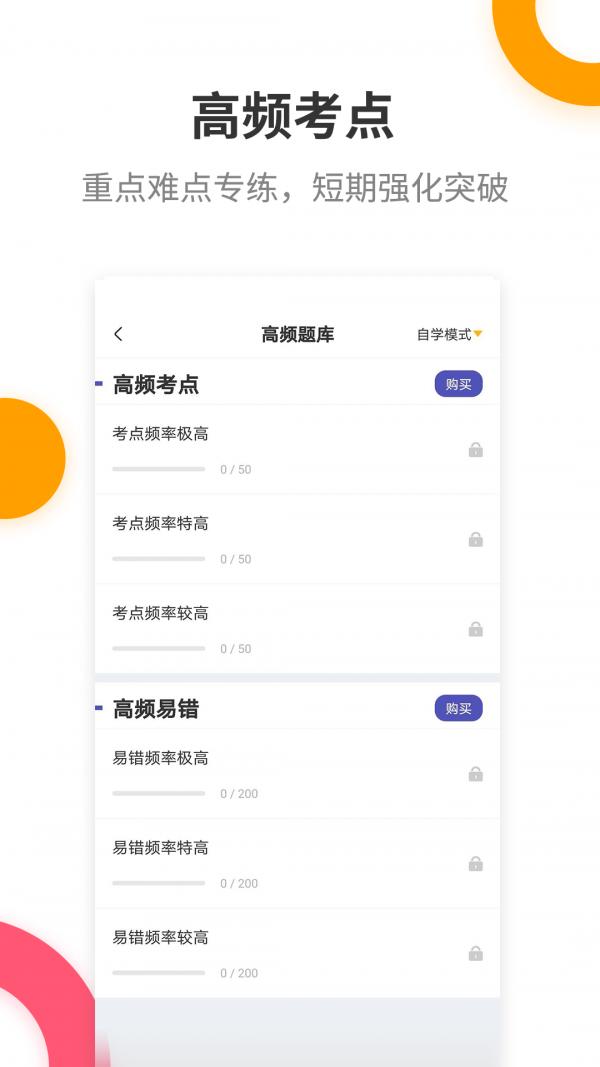Tap the lock icon beside 考点频率极高
Screen dimensions: 600x1067
tap(475, 449)
